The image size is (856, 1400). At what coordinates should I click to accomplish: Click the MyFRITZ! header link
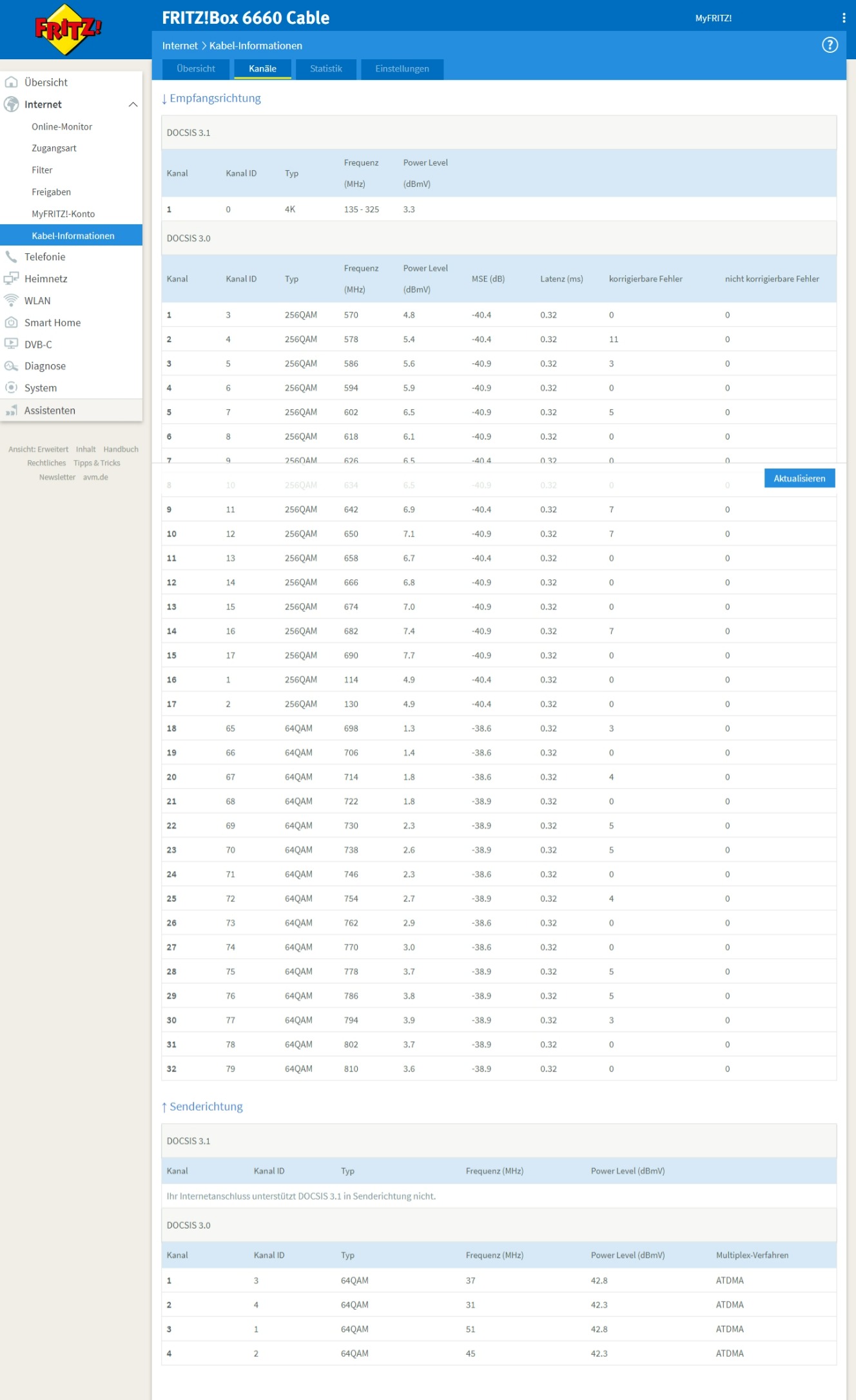click(x=714, y=18)
